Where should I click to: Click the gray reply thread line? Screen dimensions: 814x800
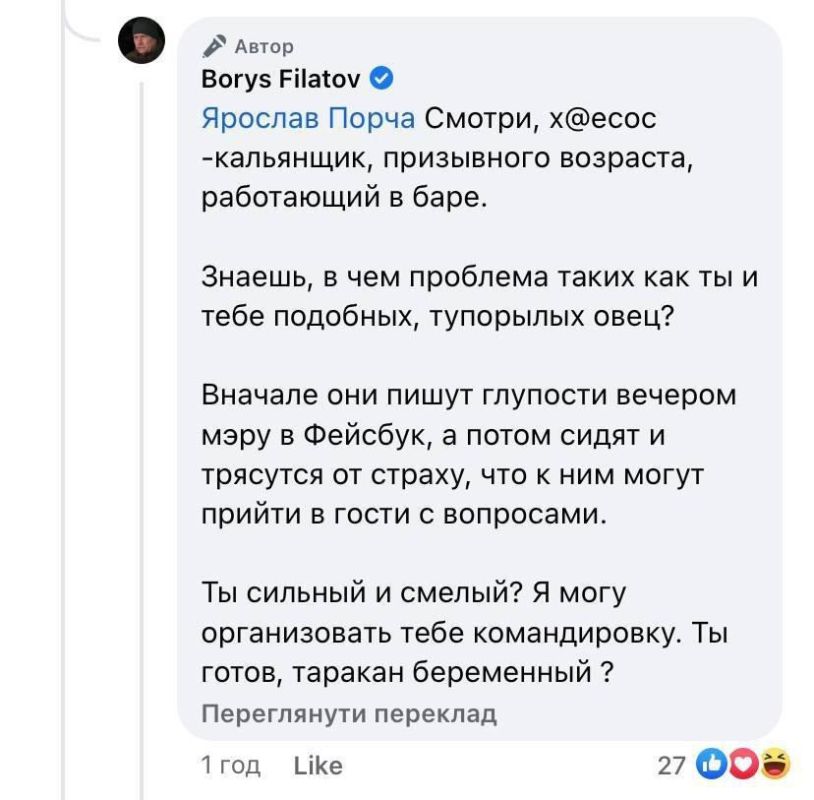(140, 400)
